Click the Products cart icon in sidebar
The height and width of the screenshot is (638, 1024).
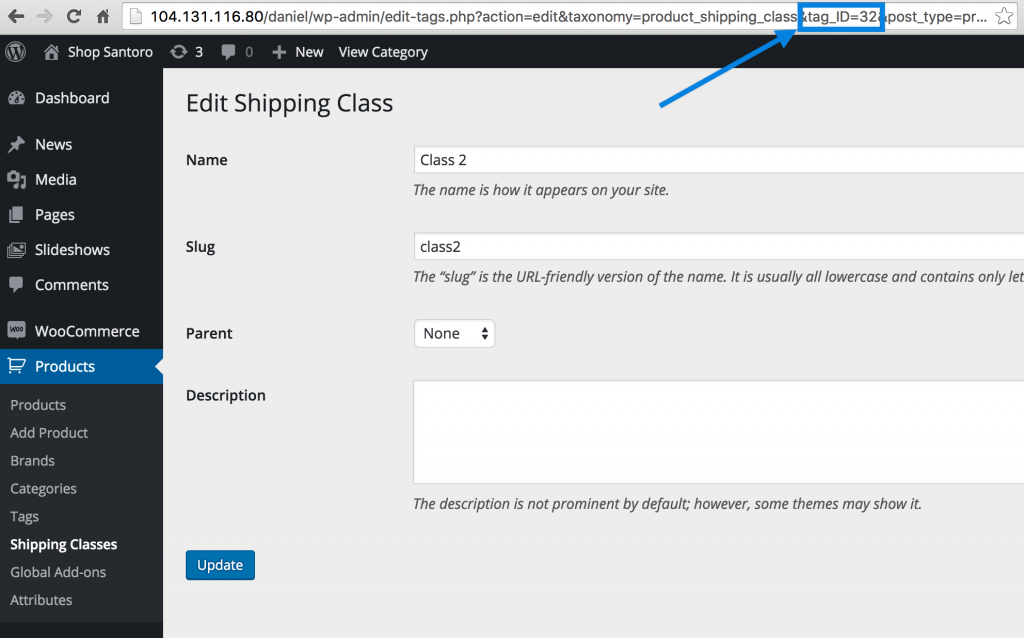click(17, 366)
